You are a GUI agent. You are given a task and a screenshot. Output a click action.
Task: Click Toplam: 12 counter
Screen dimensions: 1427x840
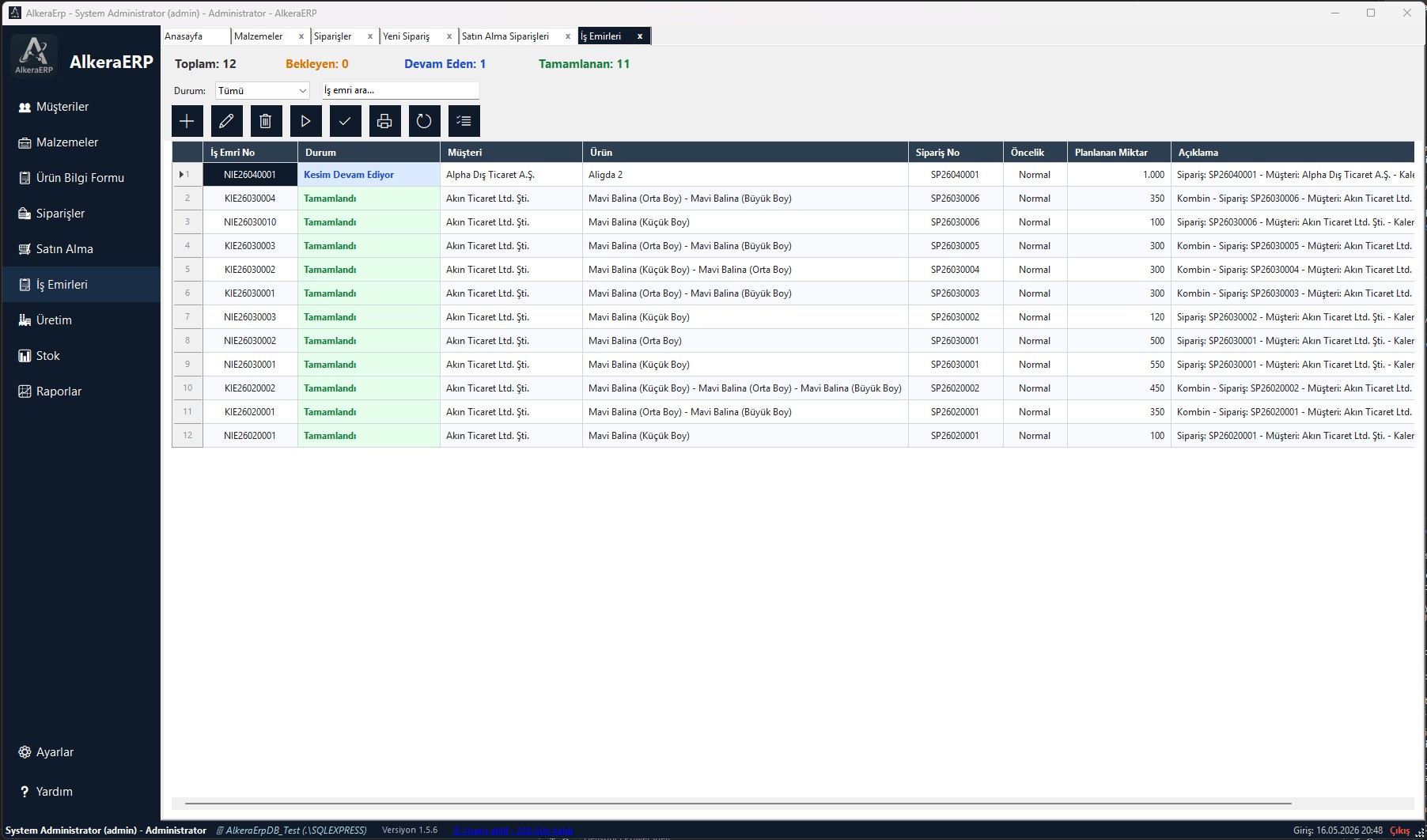(206, 64)
